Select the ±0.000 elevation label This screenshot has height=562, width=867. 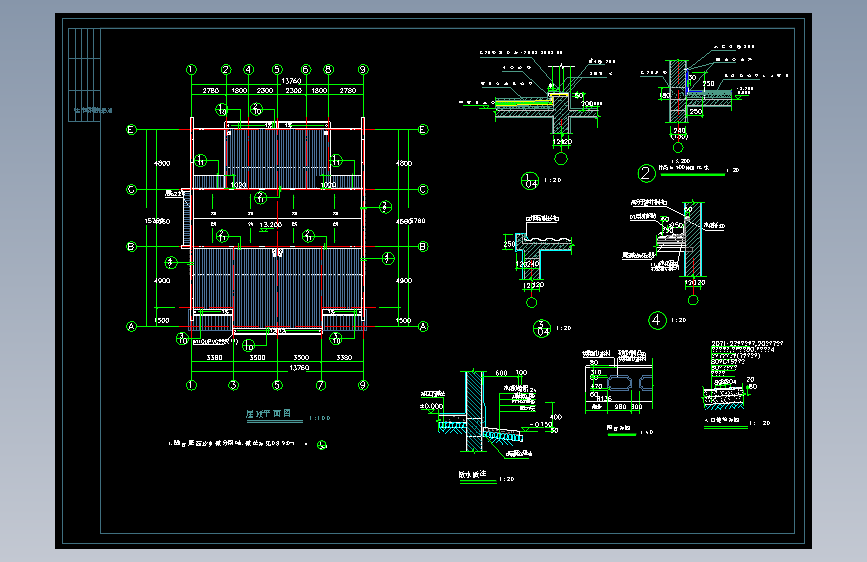pos(431,407)
